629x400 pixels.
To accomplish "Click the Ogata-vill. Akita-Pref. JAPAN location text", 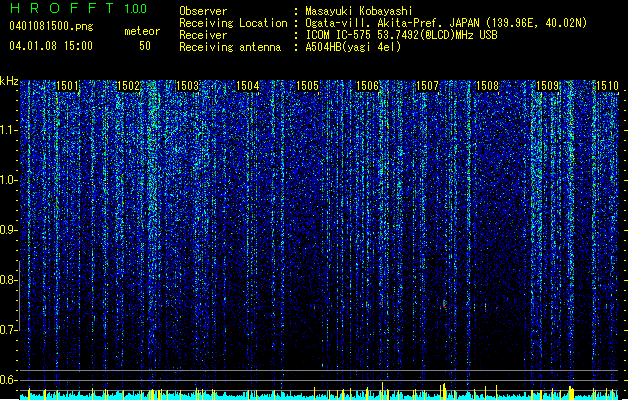I will click(446, 23).
